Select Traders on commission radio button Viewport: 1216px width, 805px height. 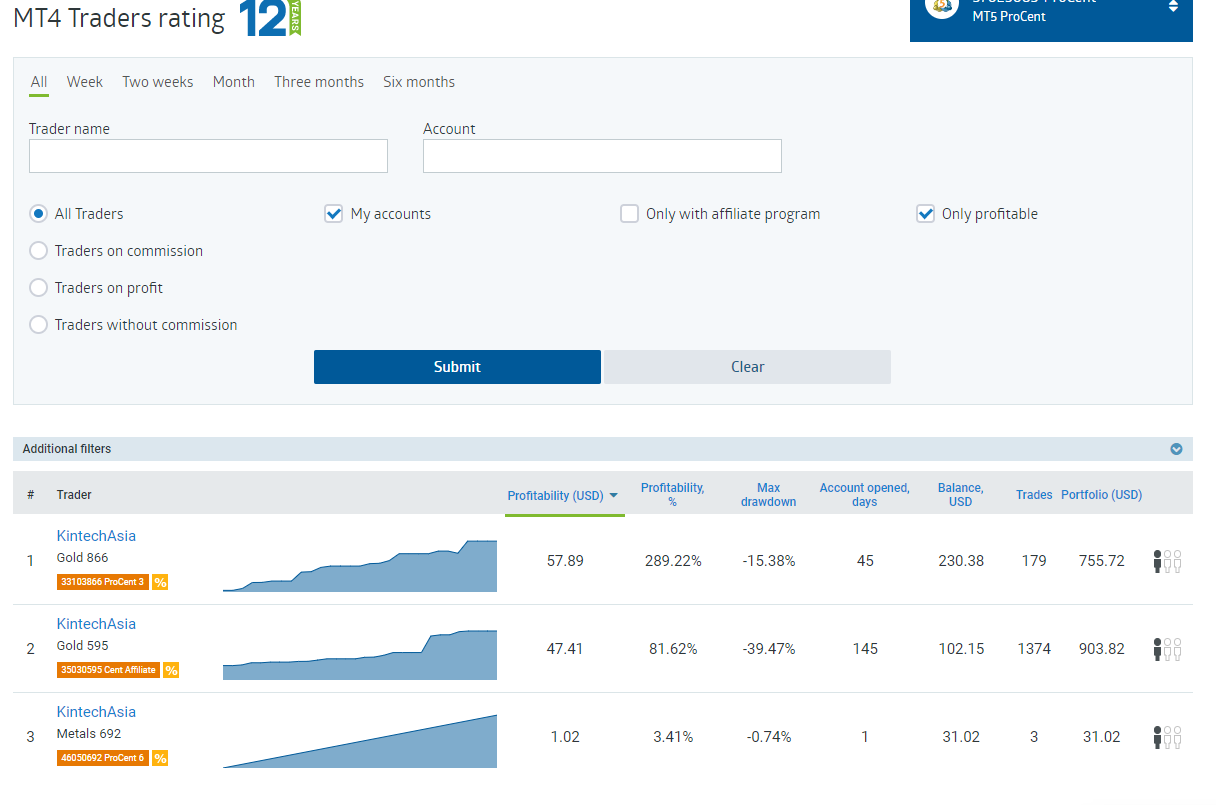tap(39, 251)
